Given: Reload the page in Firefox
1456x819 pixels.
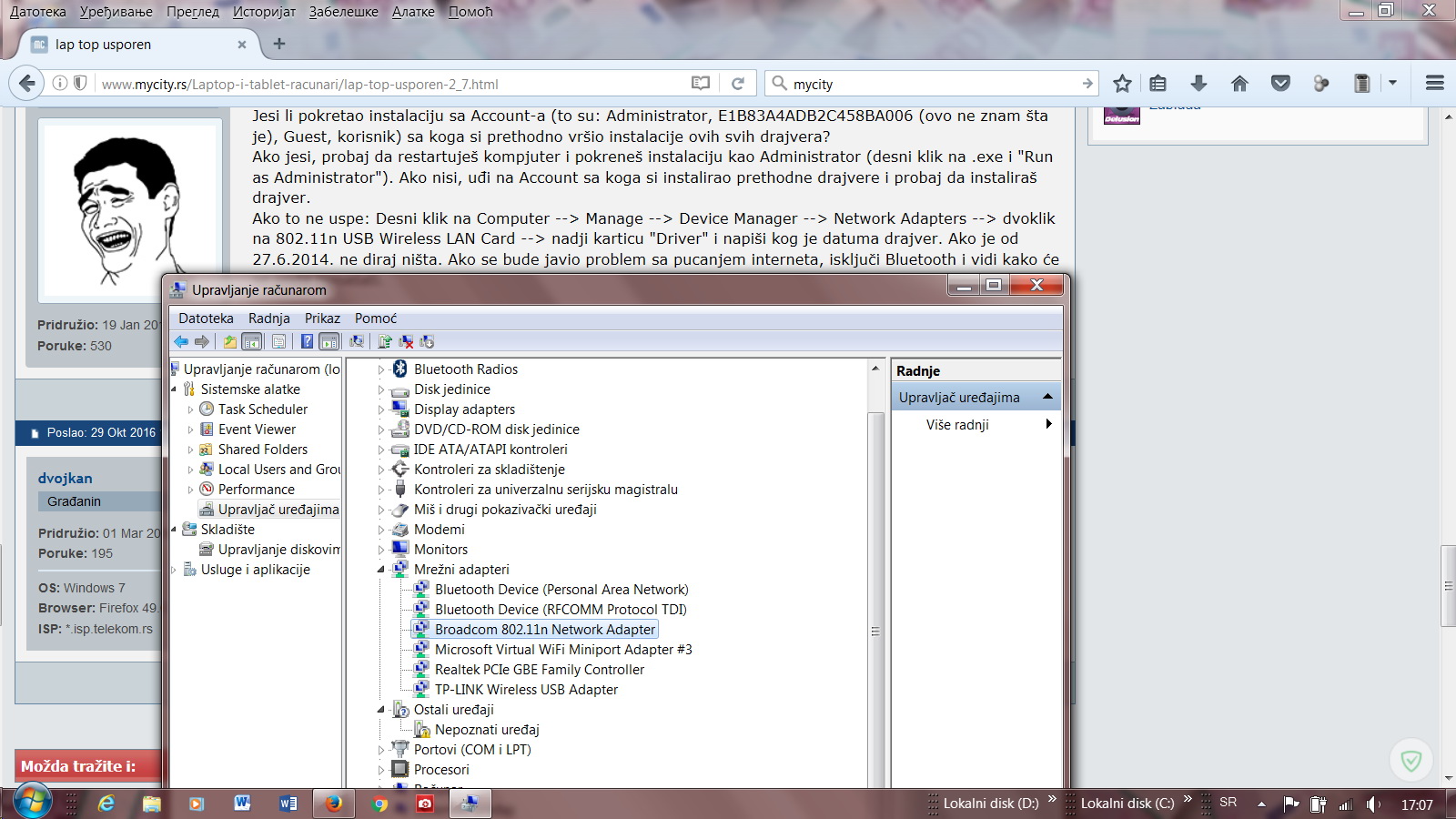Looking at the screenshot, I should point(738,84).
